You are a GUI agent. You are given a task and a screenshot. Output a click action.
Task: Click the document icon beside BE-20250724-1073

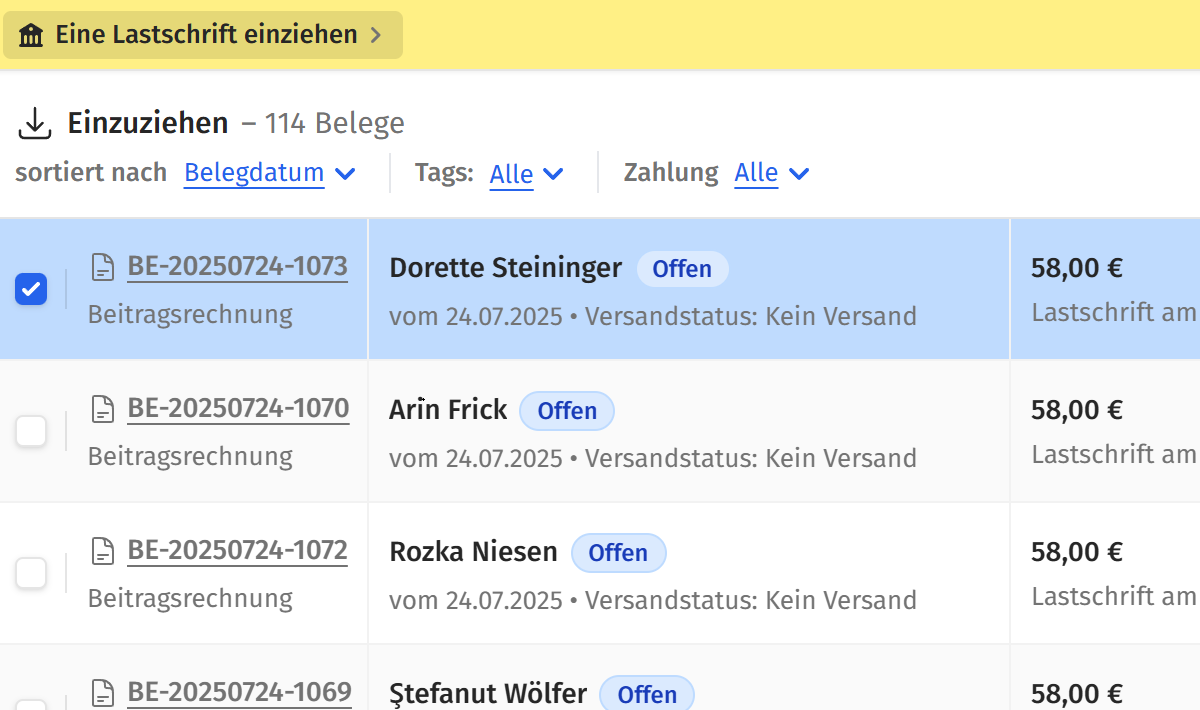(x=102, y=266)
